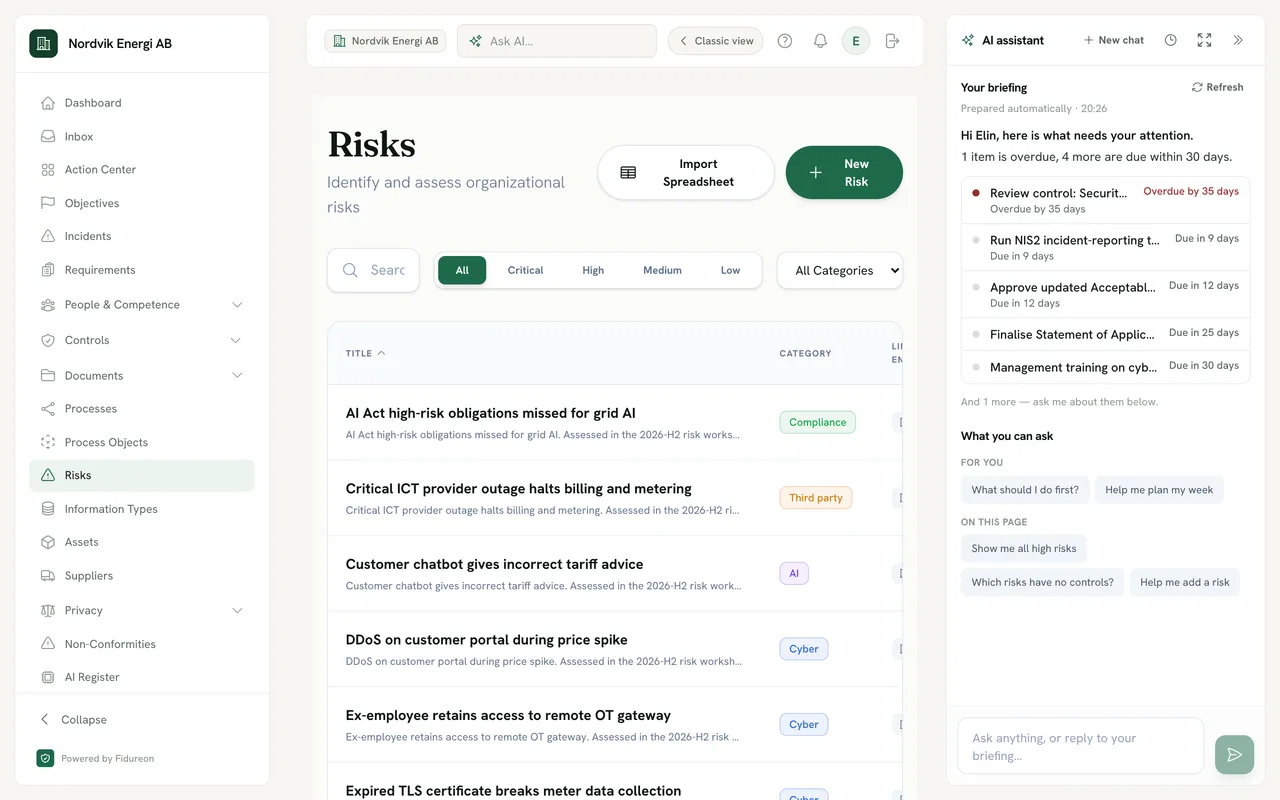Filter risks by All
This screenshot has width=1280, height=800.
coord(462,270)
